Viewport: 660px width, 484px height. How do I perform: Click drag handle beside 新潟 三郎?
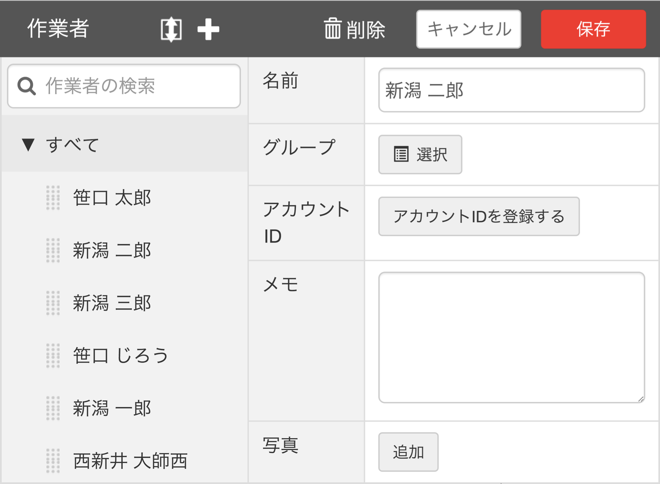point(53,303)
